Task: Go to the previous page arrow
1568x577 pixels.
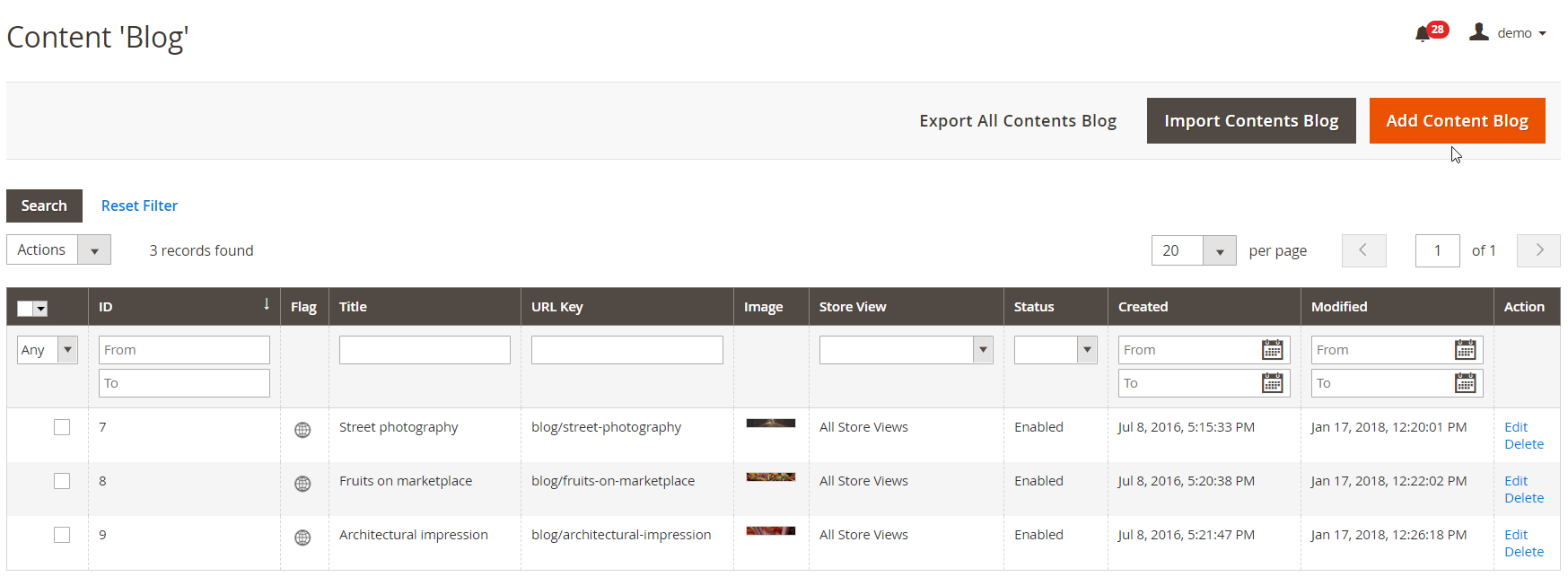Action: (1363, 250)
